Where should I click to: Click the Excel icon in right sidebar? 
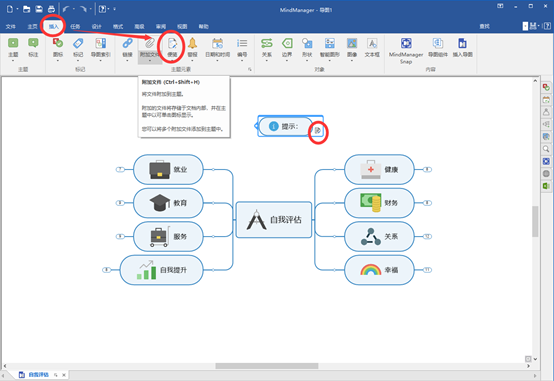[x=546, y=186]
